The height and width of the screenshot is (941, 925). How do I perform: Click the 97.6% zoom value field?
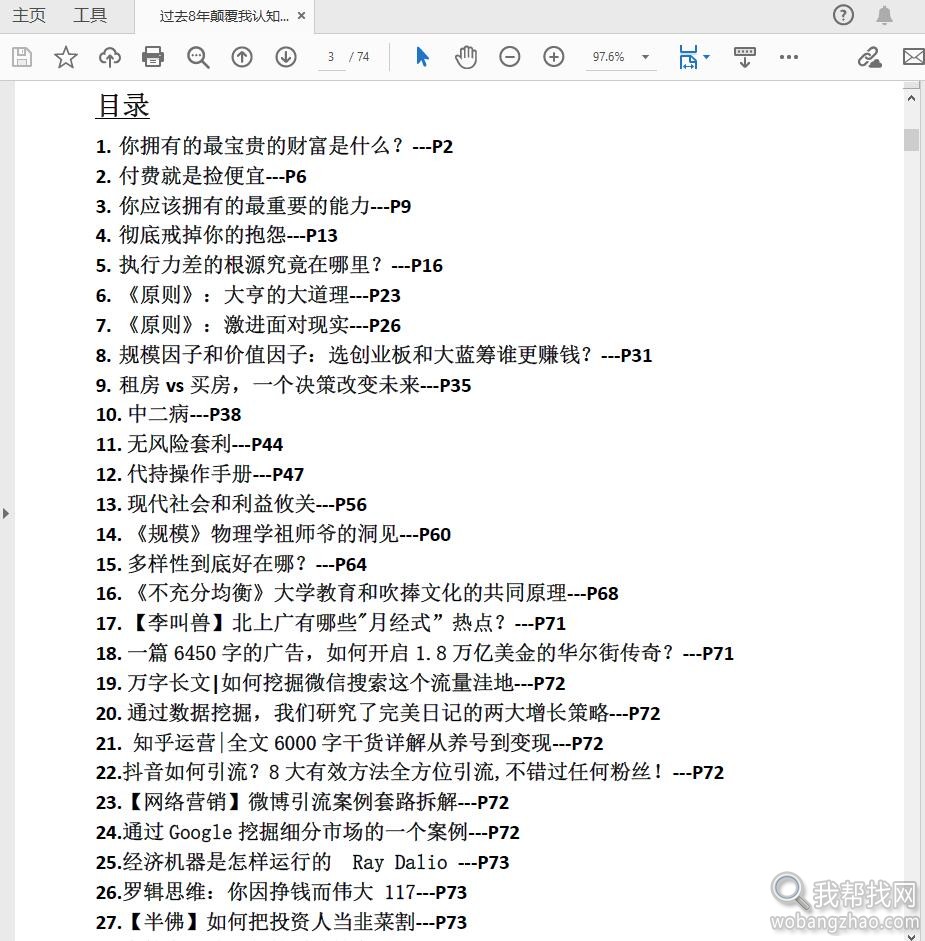pyautogui.click(x=608, y=57)
